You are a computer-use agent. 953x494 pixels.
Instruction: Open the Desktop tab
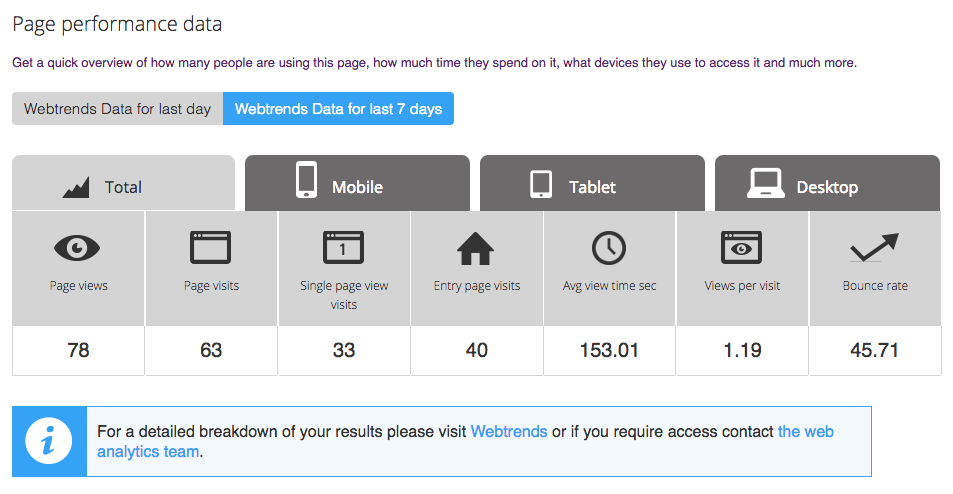coord(827,186)
